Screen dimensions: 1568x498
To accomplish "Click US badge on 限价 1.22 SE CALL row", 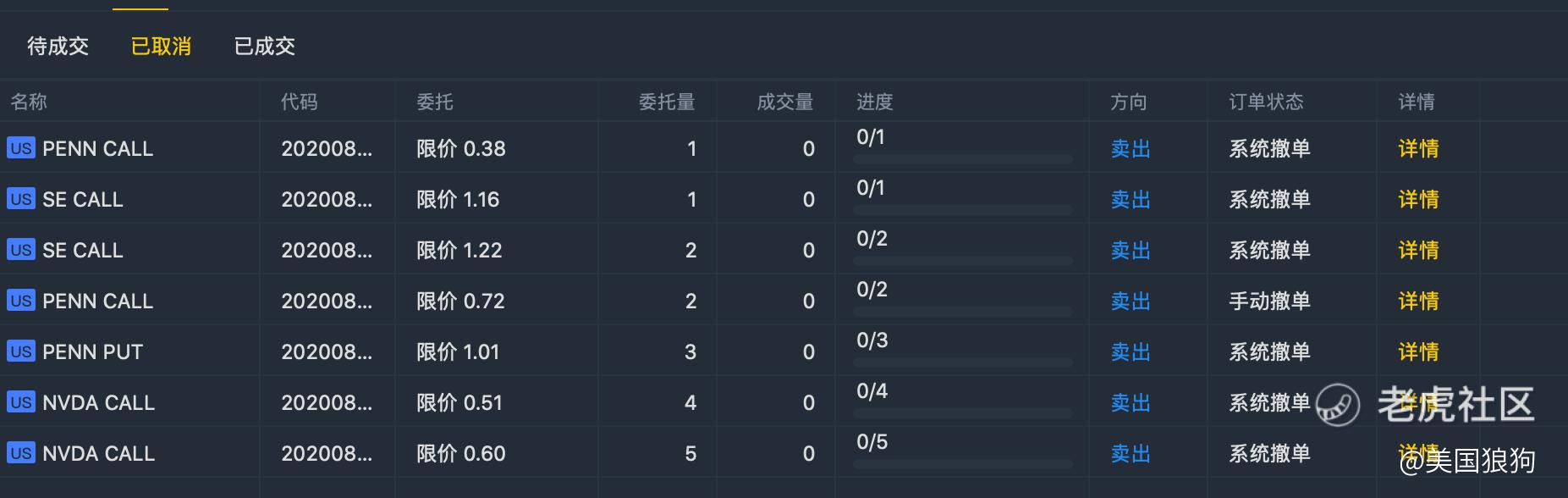I will pyautogui.click(x=21, y=250).
